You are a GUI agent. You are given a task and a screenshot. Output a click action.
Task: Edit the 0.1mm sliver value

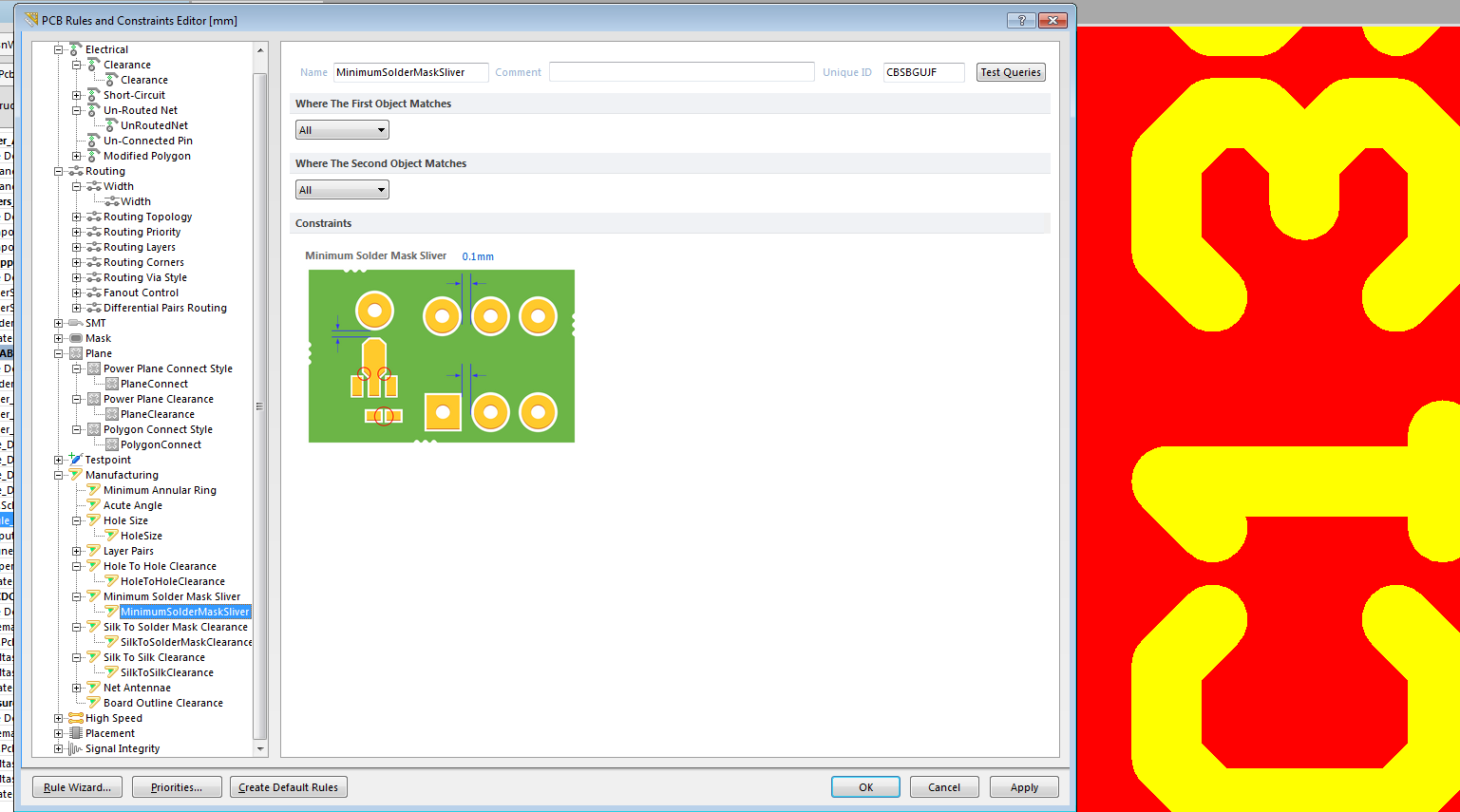(x=478, y=256)
